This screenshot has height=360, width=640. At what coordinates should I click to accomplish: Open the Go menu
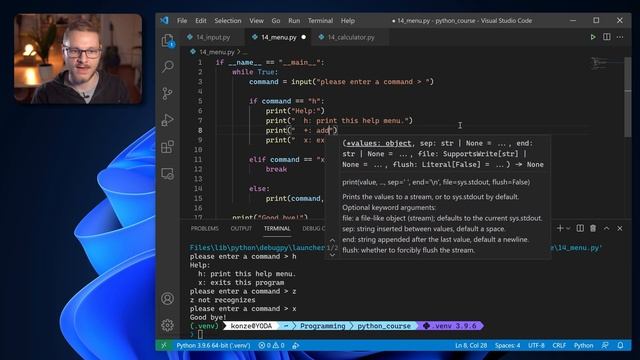pos(276,20)
